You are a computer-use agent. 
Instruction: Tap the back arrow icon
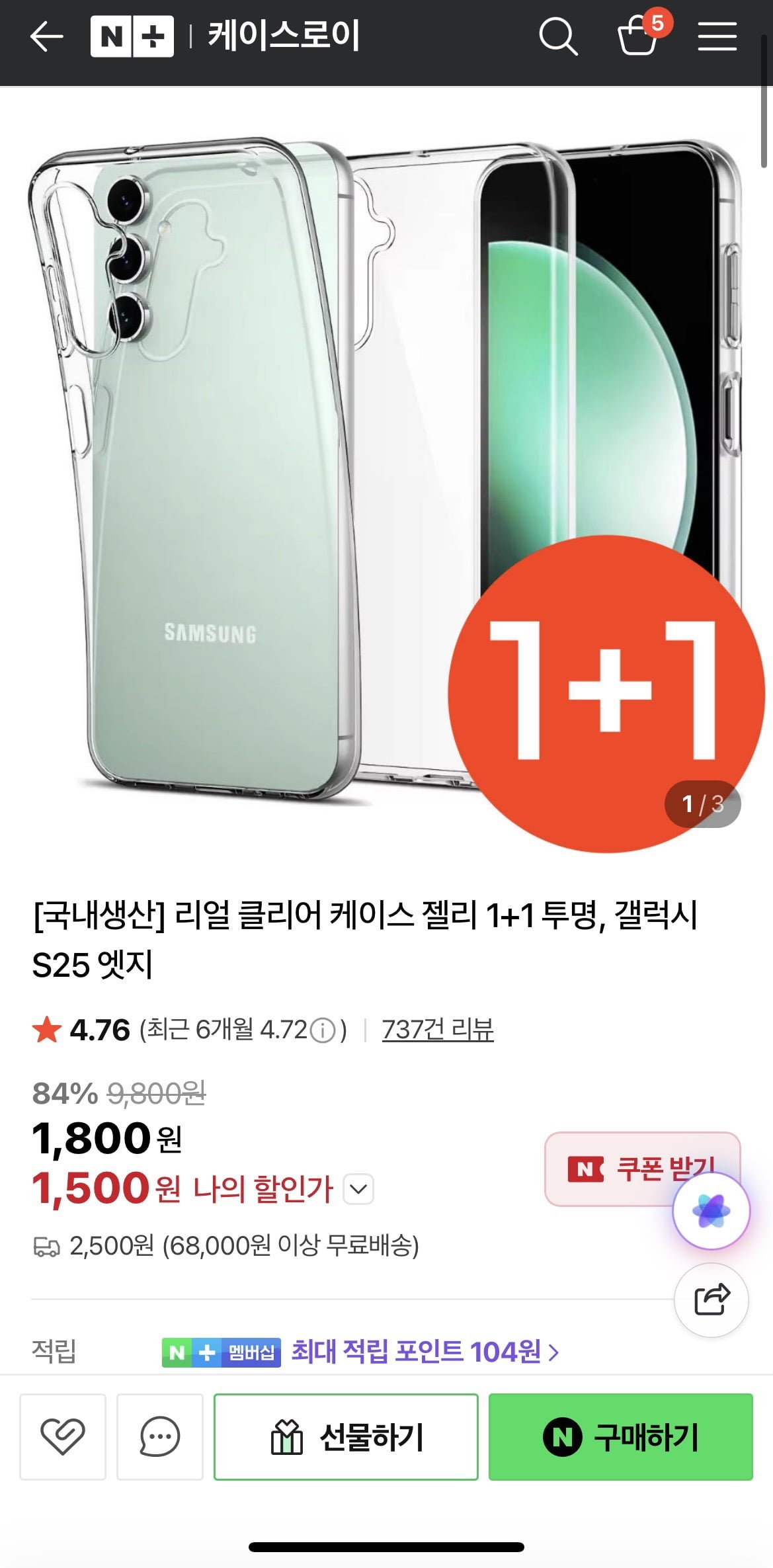click(x=47, y=36)
